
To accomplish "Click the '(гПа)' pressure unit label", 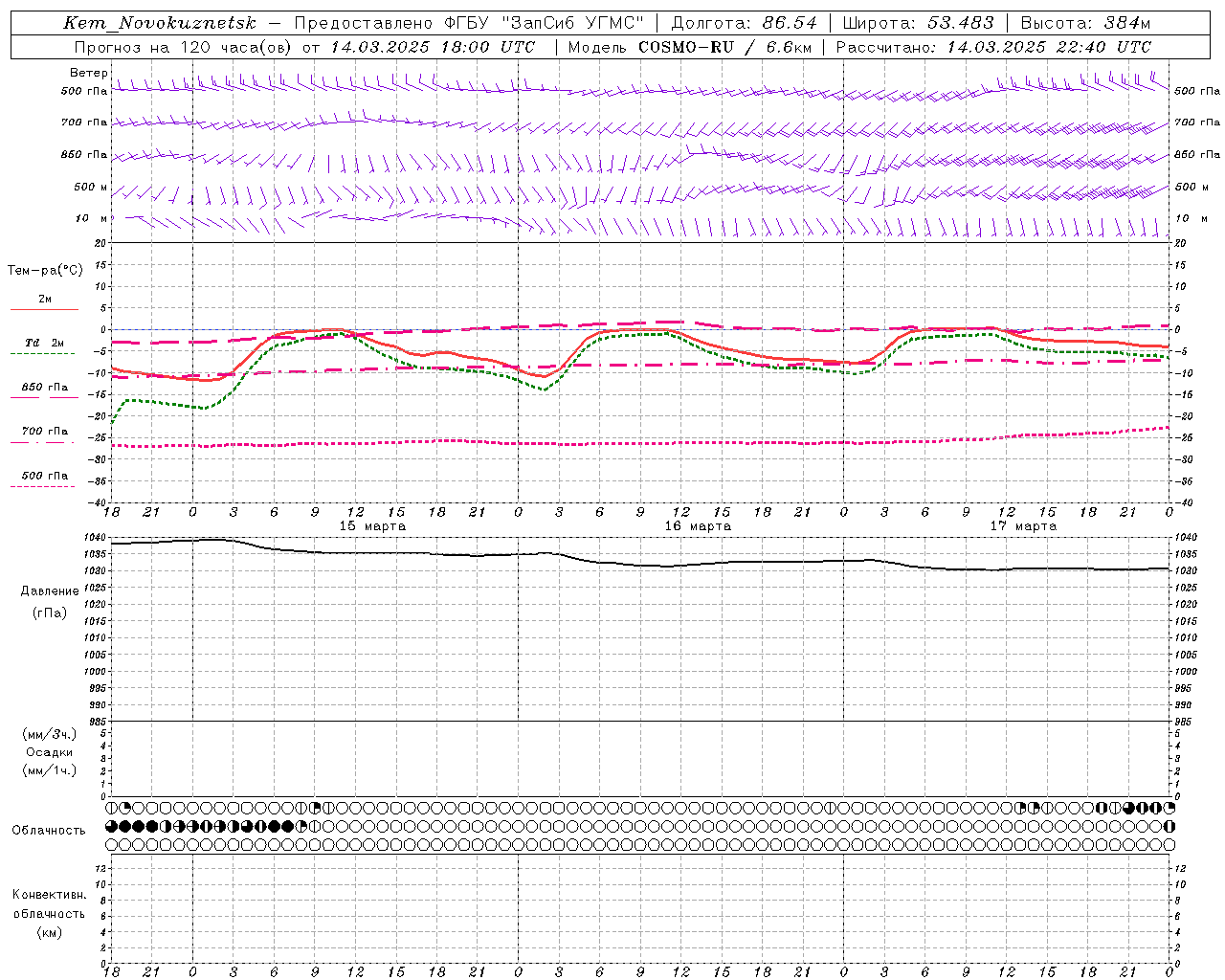I will point(50,612).
